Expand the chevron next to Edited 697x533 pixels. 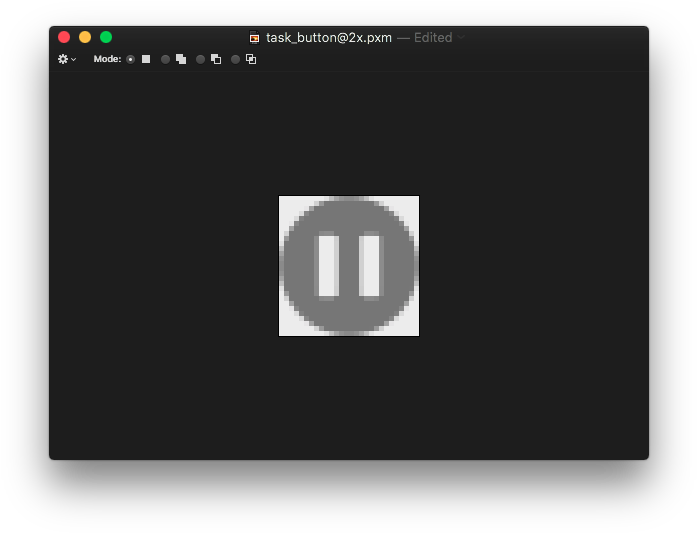click(461, 37)
